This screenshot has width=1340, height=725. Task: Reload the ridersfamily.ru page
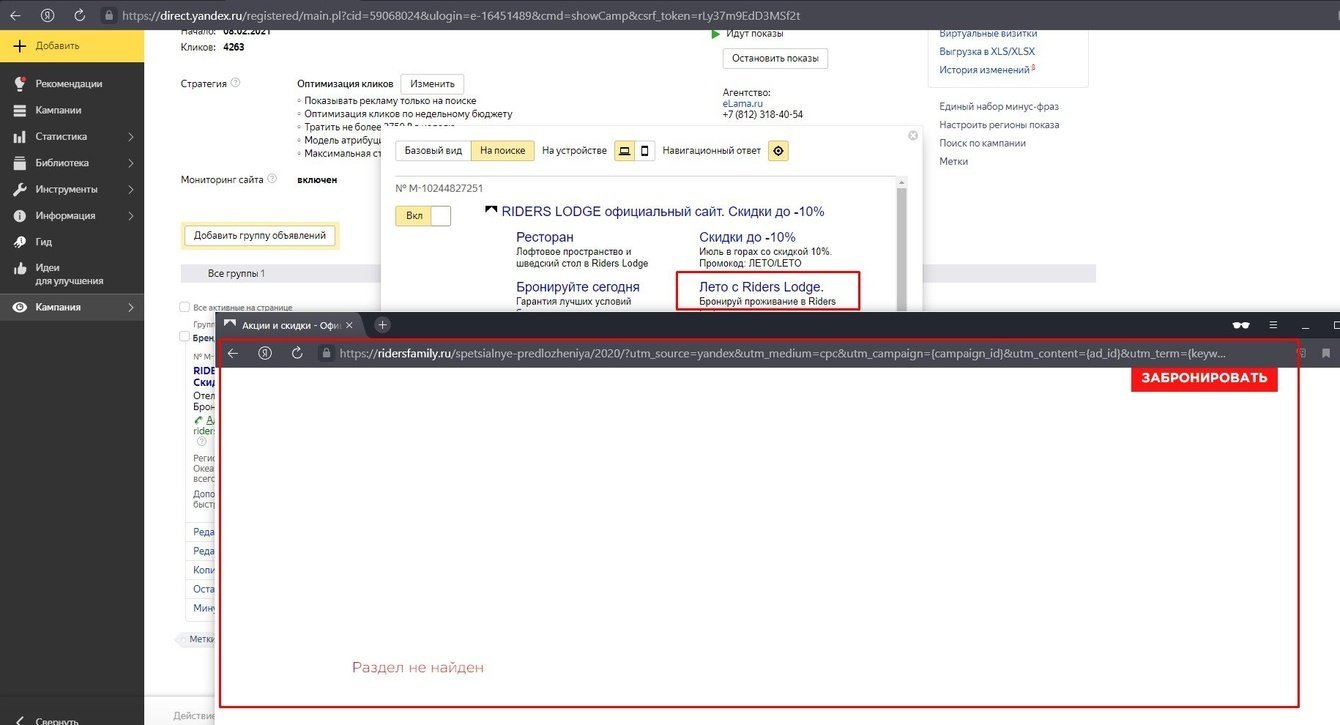297,353
